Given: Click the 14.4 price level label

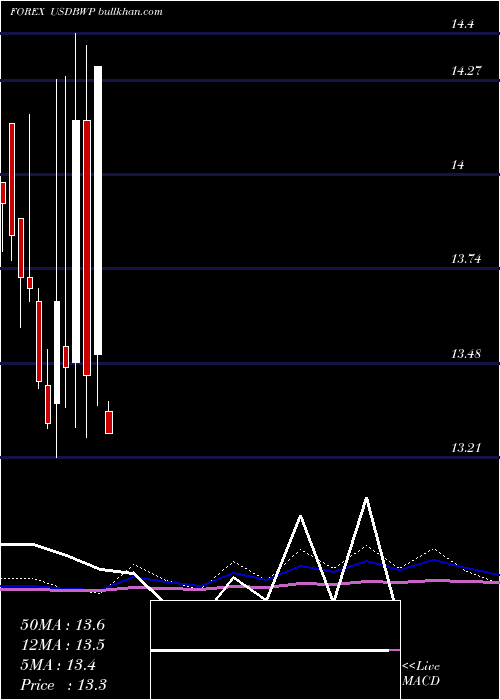Looking at the screenshot, I should coord(462,24).
